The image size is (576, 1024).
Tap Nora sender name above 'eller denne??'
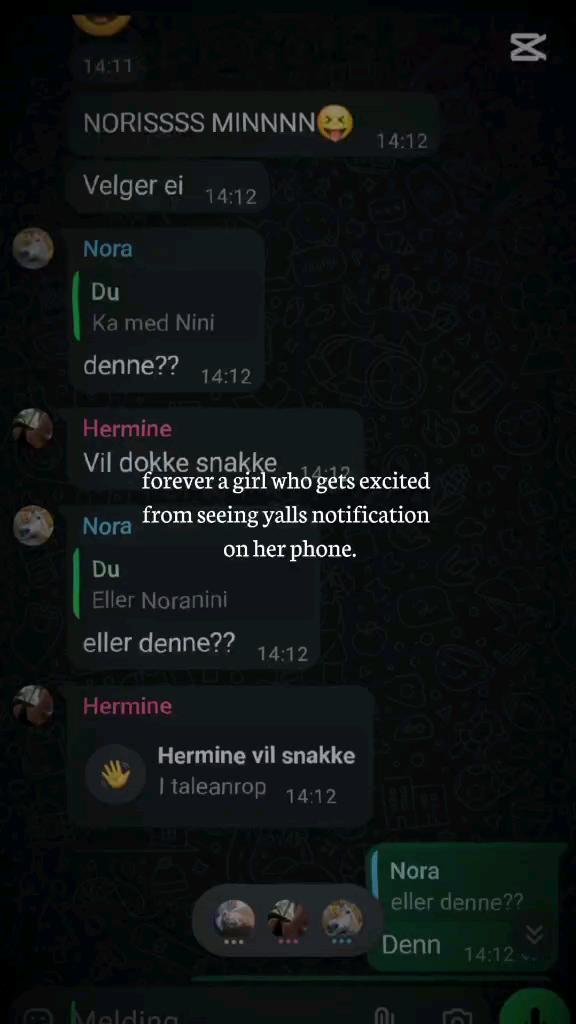point(107,526)
